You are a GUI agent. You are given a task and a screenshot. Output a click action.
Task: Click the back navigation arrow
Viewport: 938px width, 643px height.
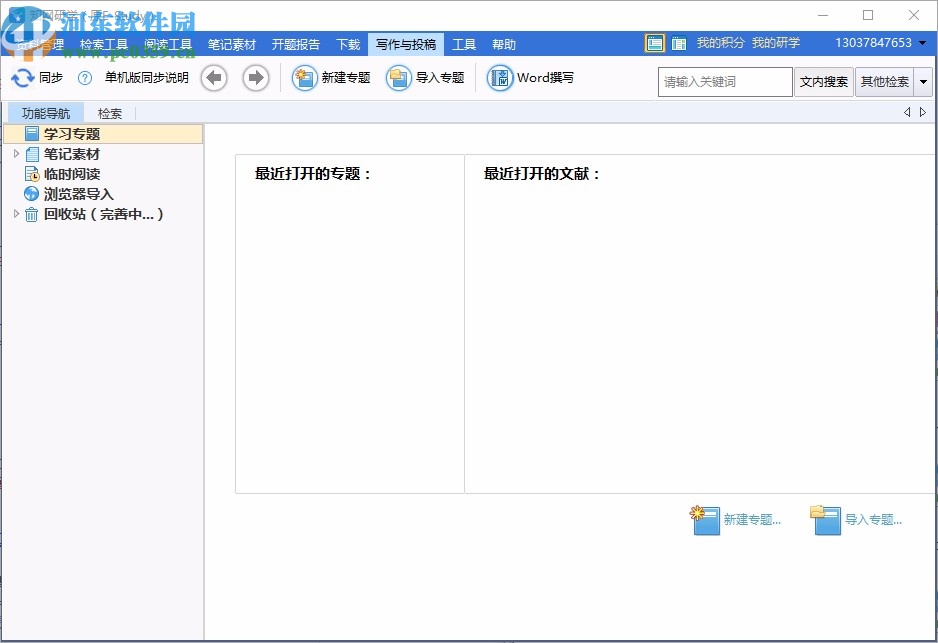pyautogui.click(x=214, y=77)
